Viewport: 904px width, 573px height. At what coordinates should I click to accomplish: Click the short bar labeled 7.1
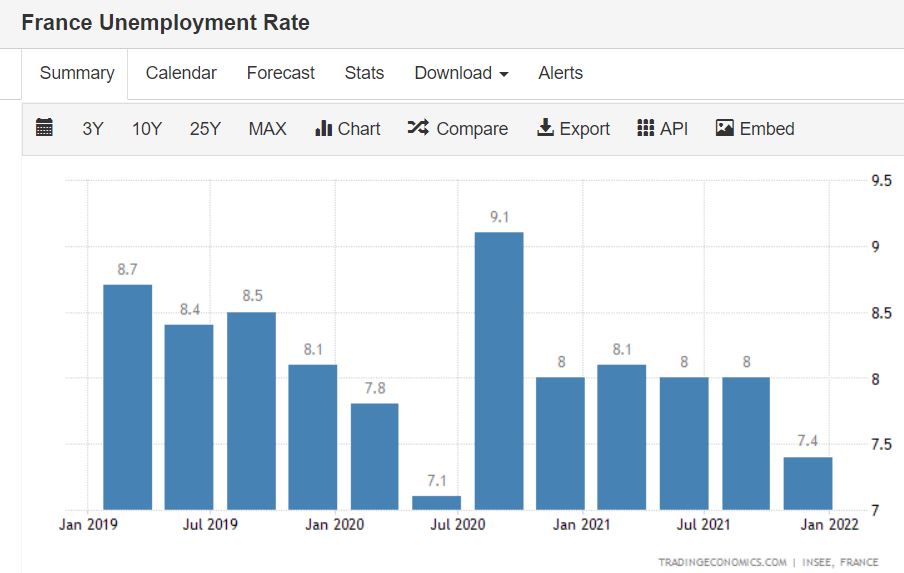point(436,503)
